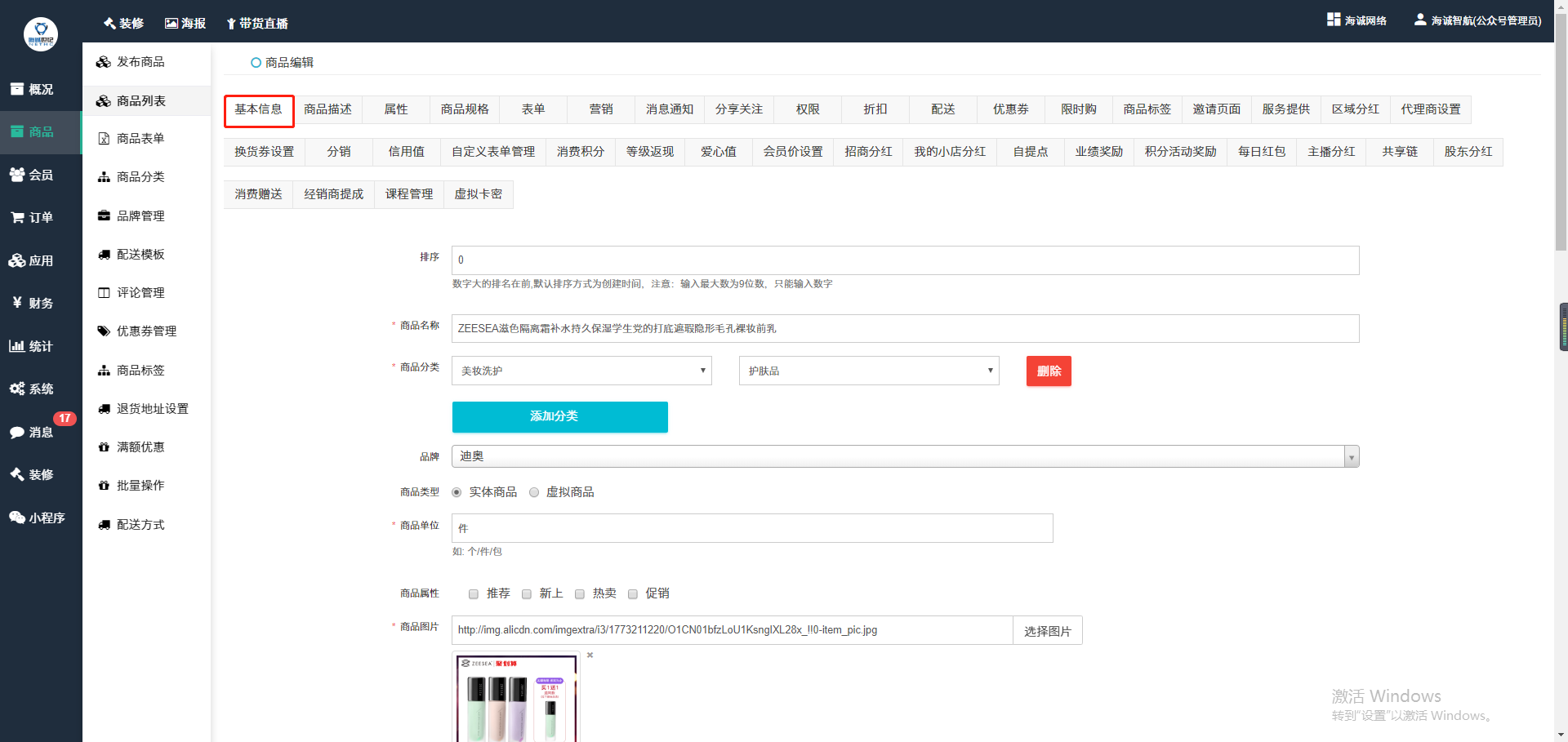The width and height of the screenshot is (1568, 742).
Task: Open the 护肤品 subcategory dropdown
Action: tap(869, 371)
